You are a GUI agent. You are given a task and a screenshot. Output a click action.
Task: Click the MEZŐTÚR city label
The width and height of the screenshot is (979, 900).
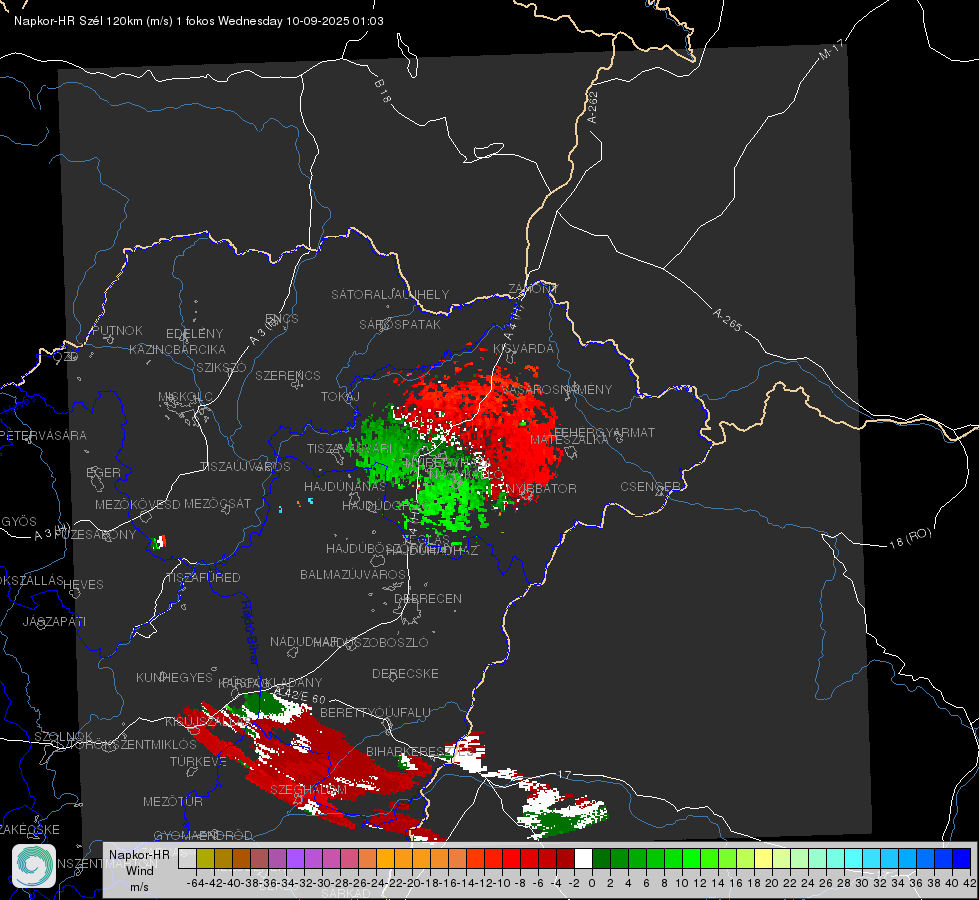[x=173, y=801]
